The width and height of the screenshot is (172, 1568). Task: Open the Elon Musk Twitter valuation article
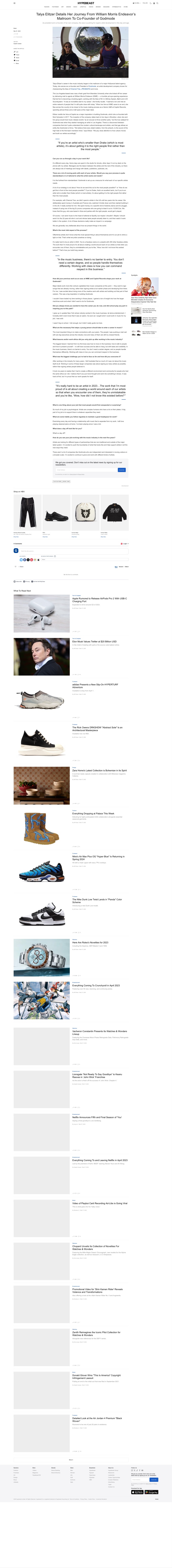pos(94,642)
